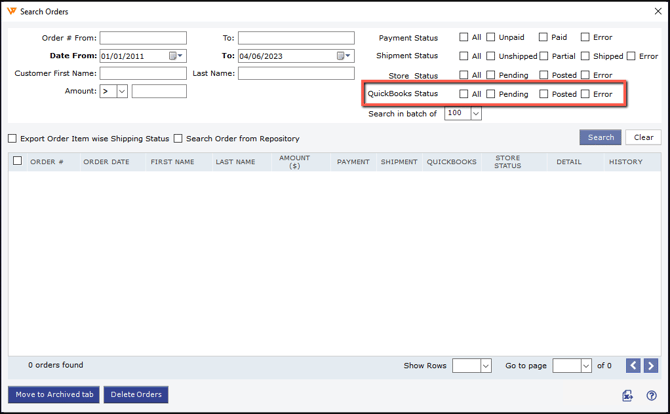Sort by the Order Date column header
670x414 pixels.
click(x=106, y=162)
